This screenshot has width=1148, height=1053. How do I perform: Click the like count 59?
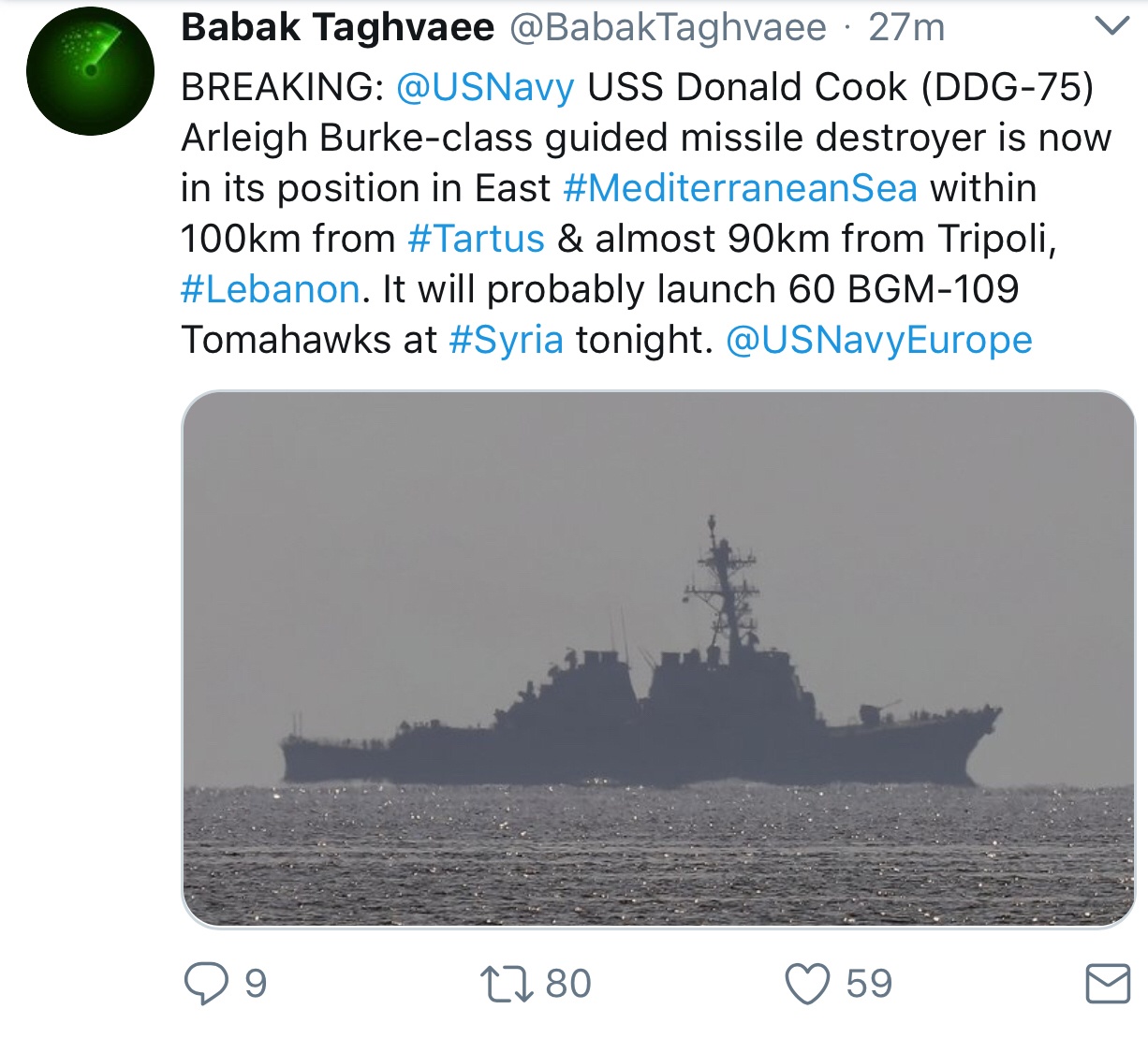869,985
